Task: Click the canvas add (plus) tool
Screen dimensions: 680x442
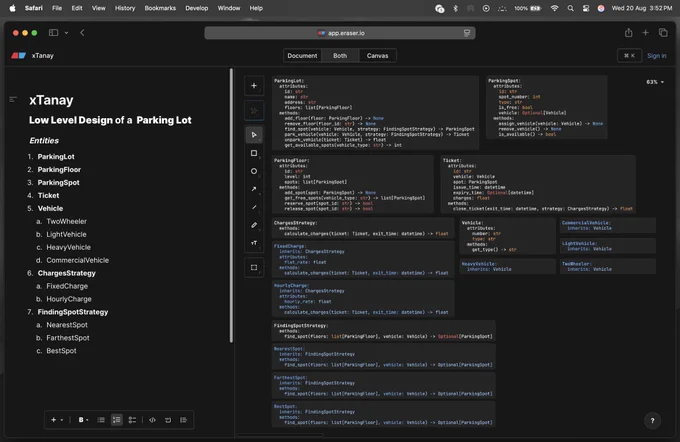Action: point(254,85)
